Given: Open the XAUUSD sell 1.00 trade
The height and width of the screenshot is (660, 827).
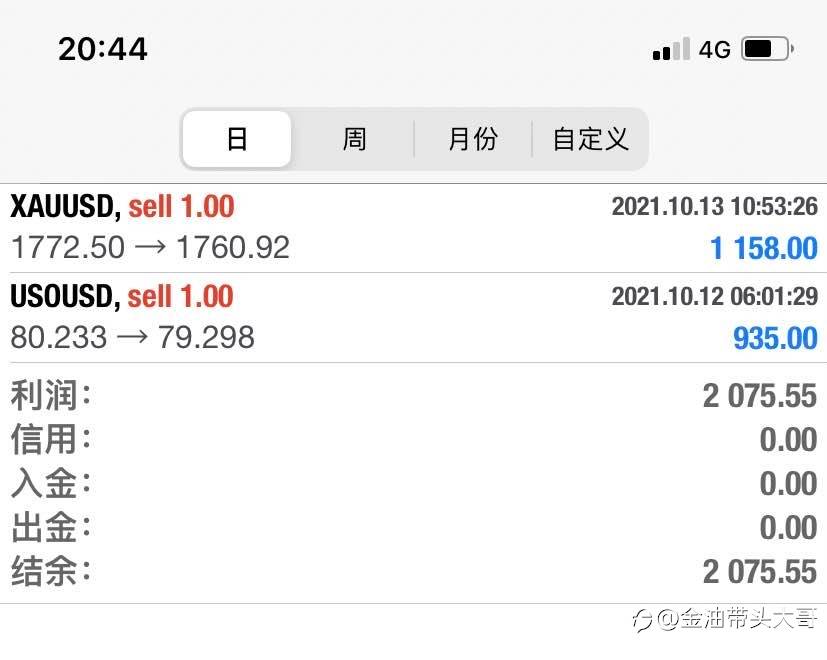Looking at the screenshot, I should tap(414, 228).
